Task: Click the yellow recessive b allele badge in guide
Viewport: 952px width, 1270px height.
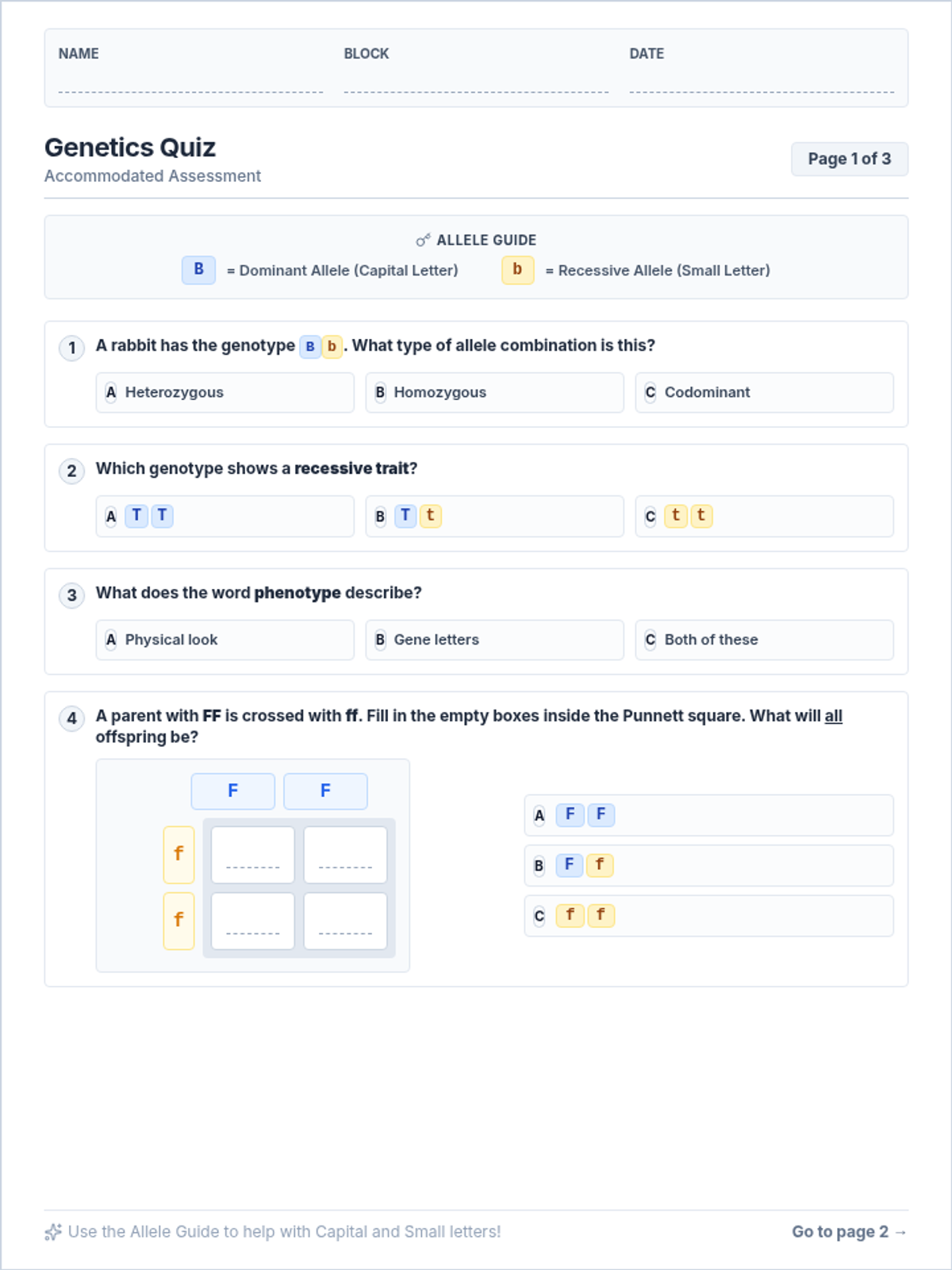Action: 517,270
